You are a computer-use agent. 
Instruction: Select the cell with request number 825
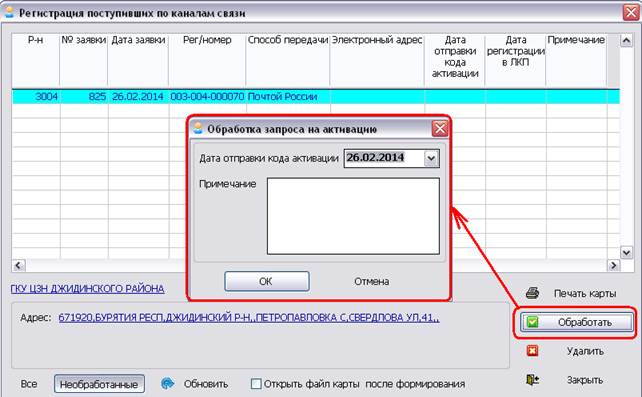pyautogui.click(x=84, y=97)
